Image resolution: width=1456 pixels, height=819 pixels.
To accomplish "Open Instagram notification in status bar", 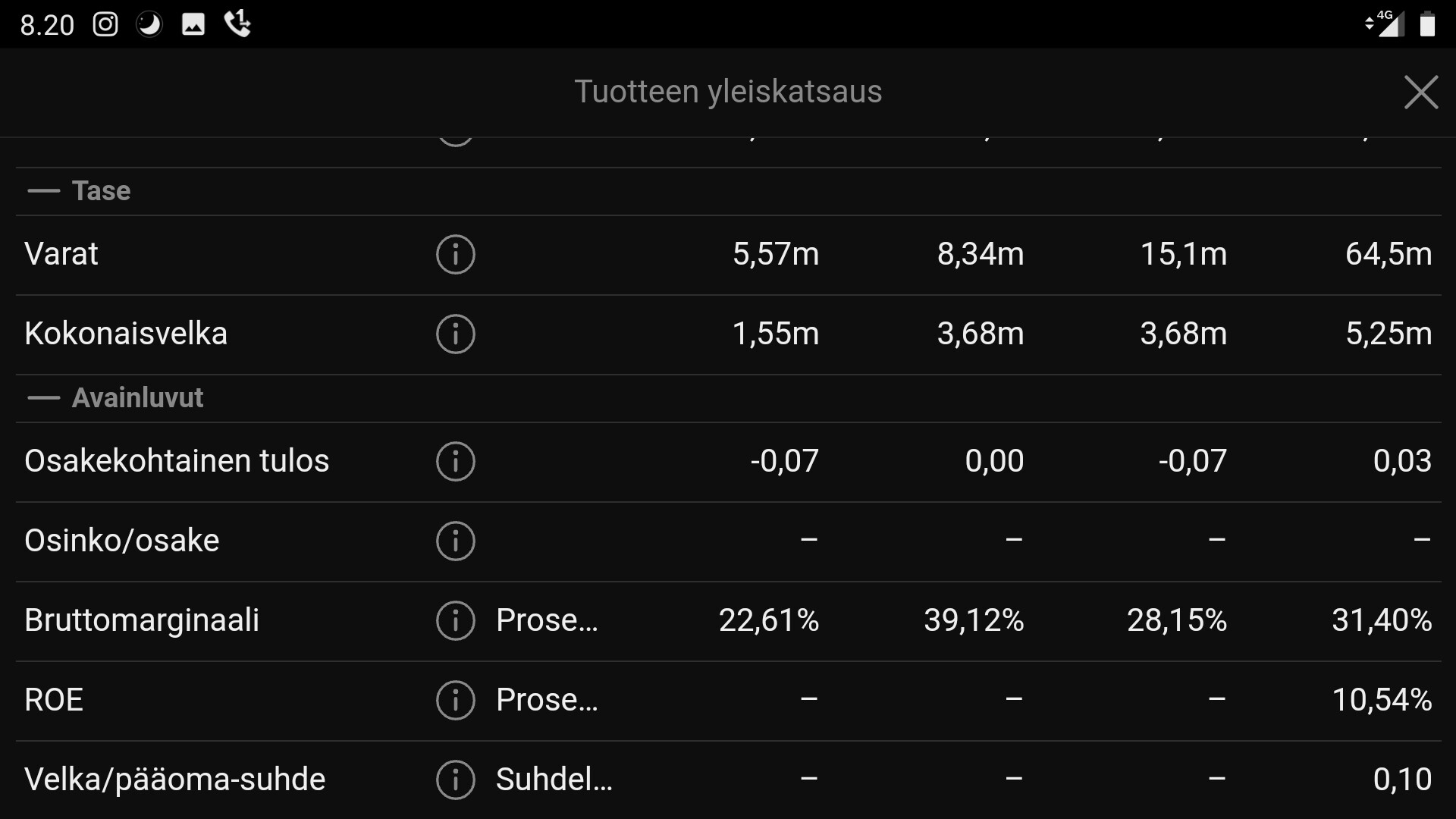I will pos(105,24).
